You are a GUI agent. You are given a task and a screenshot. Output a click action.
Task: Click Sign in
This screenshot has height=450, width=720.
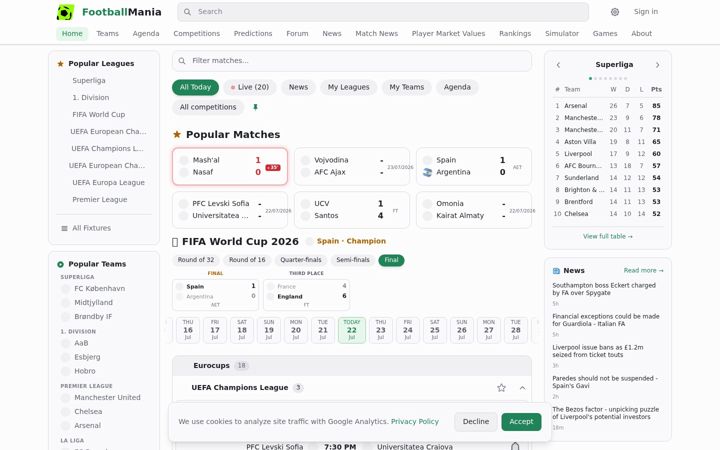pos(646,12)
